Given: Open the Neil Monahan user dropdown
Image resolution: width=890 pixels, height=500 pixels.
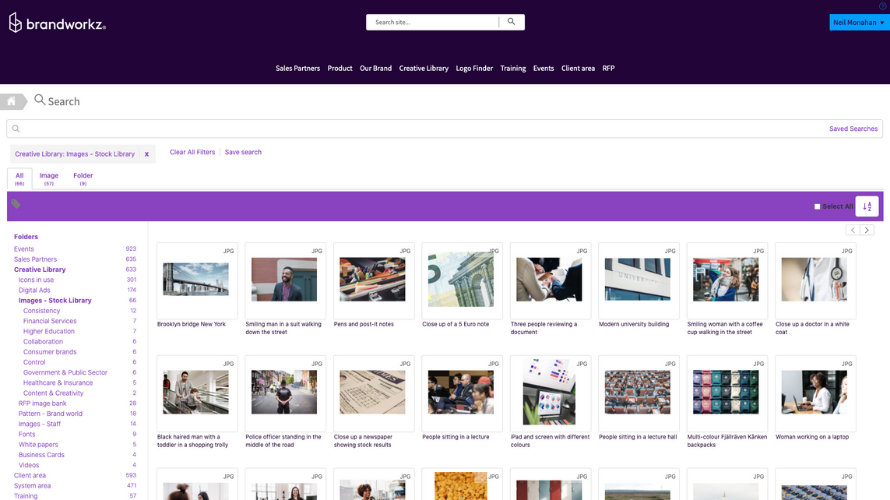Looking at the screenshot, I should tap(859, 22).
